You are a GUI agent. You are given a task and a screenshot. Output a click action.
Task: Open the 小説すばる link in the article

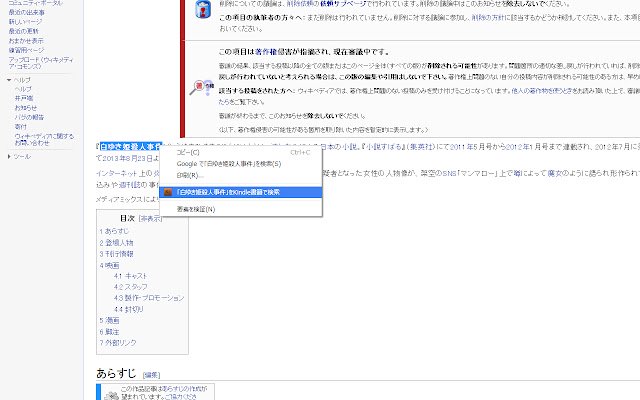384,147
